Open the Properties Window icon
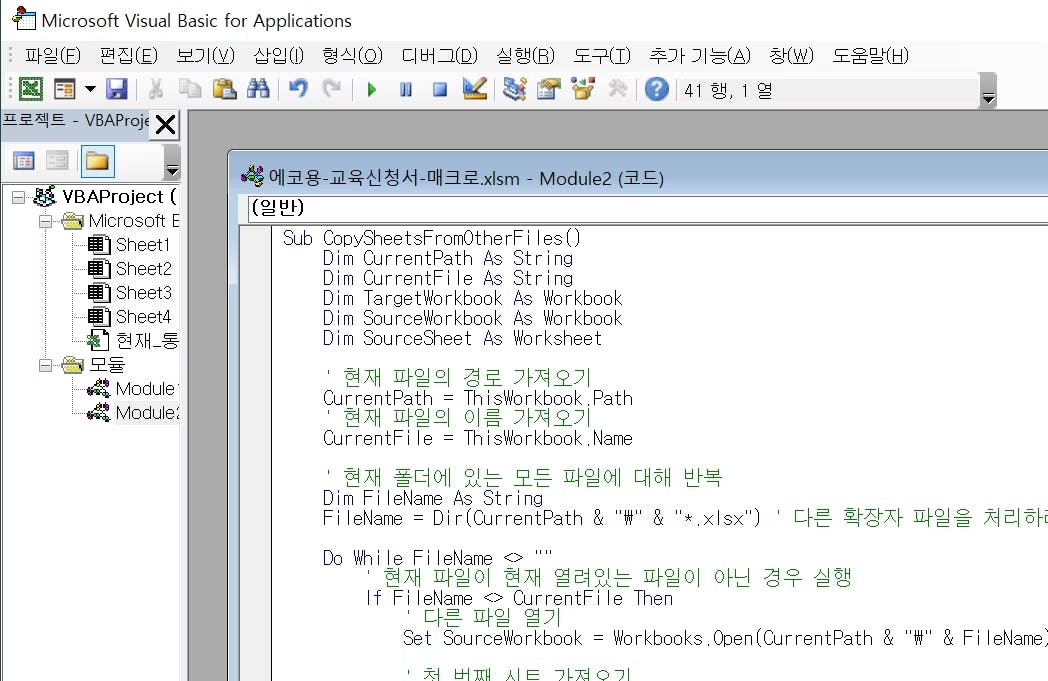This screenshot has height=681, width=1048. (548, 89)
